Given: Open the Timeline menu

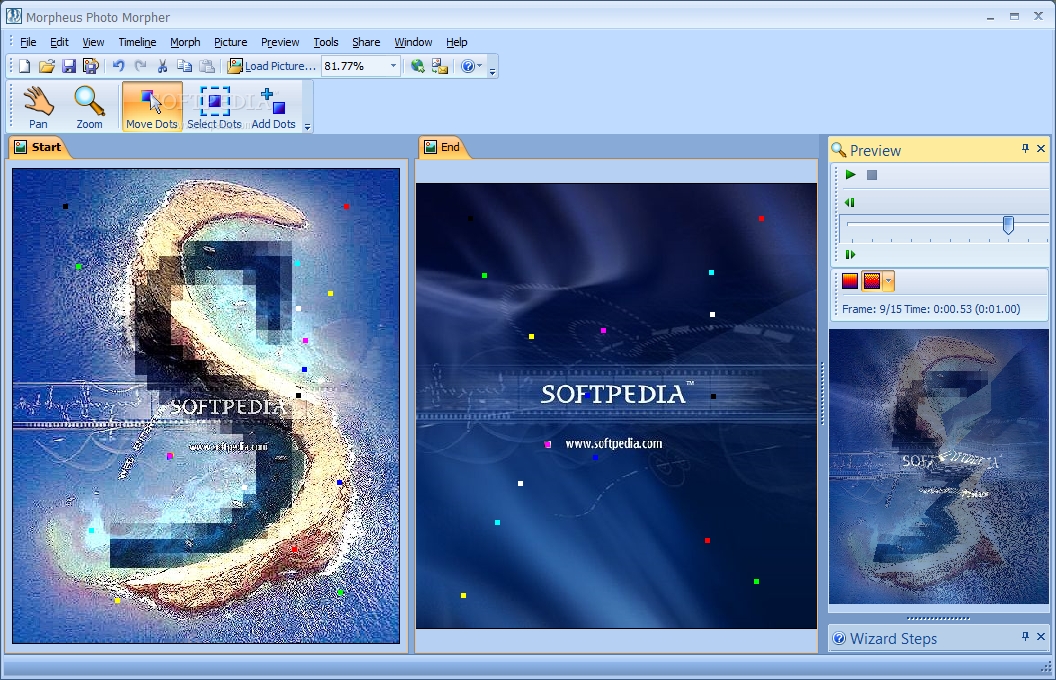Looking at the screenshot, I should [x=137, y=42].
